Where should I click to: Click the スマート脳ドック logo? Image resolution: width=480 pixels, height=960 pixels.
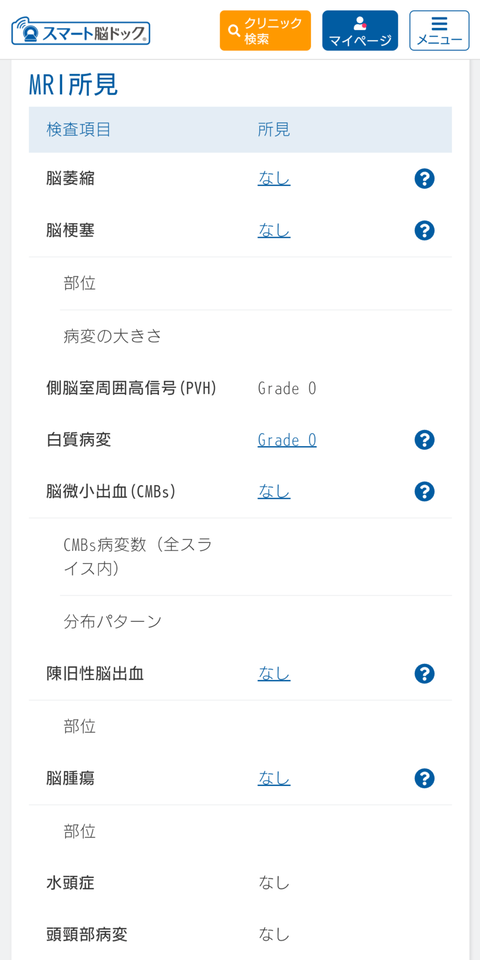pyautogui.click(x=81, y=31)
